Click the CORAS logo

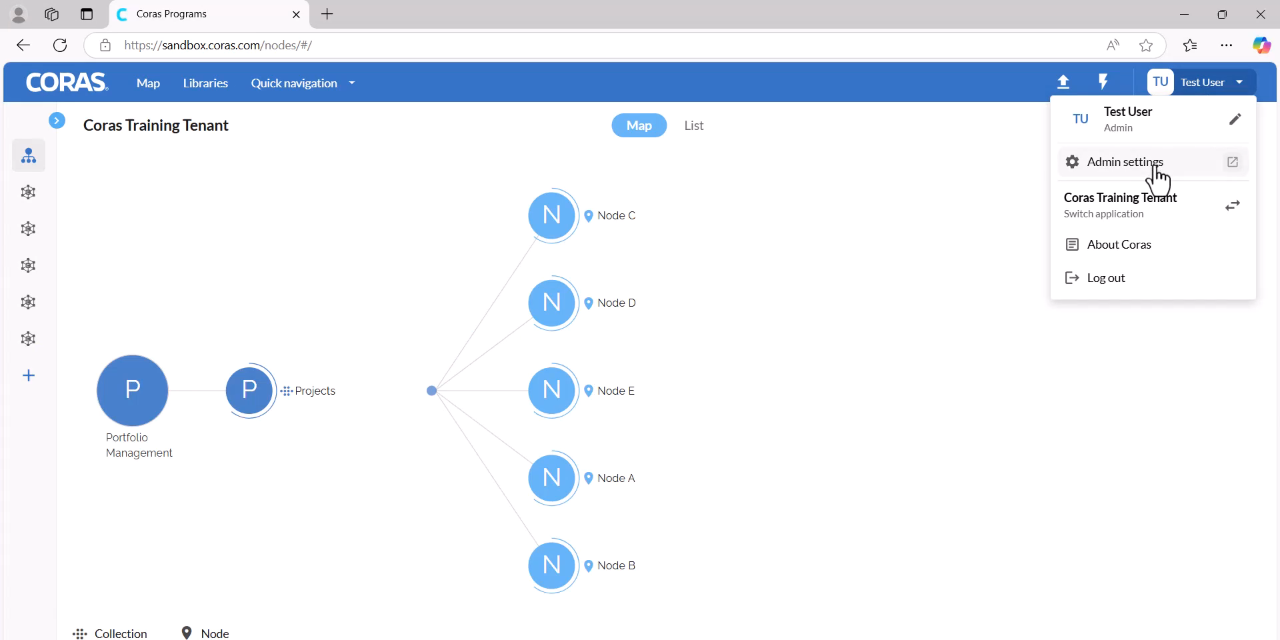click(x=67, y=83)
